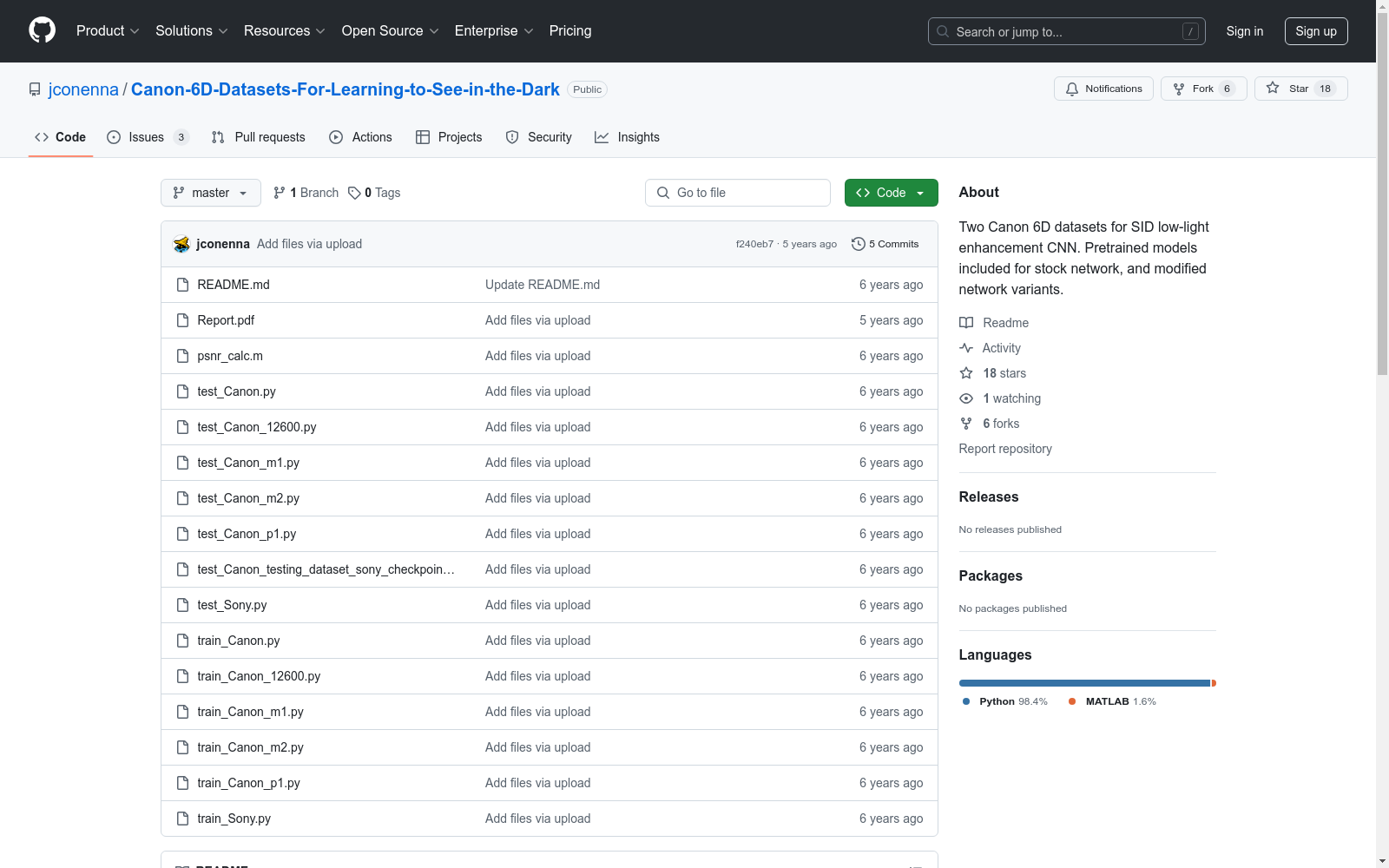Click the pulse icon next to Activity
The width and height of the screenshot is (1389, 868).
click(966, 348)
